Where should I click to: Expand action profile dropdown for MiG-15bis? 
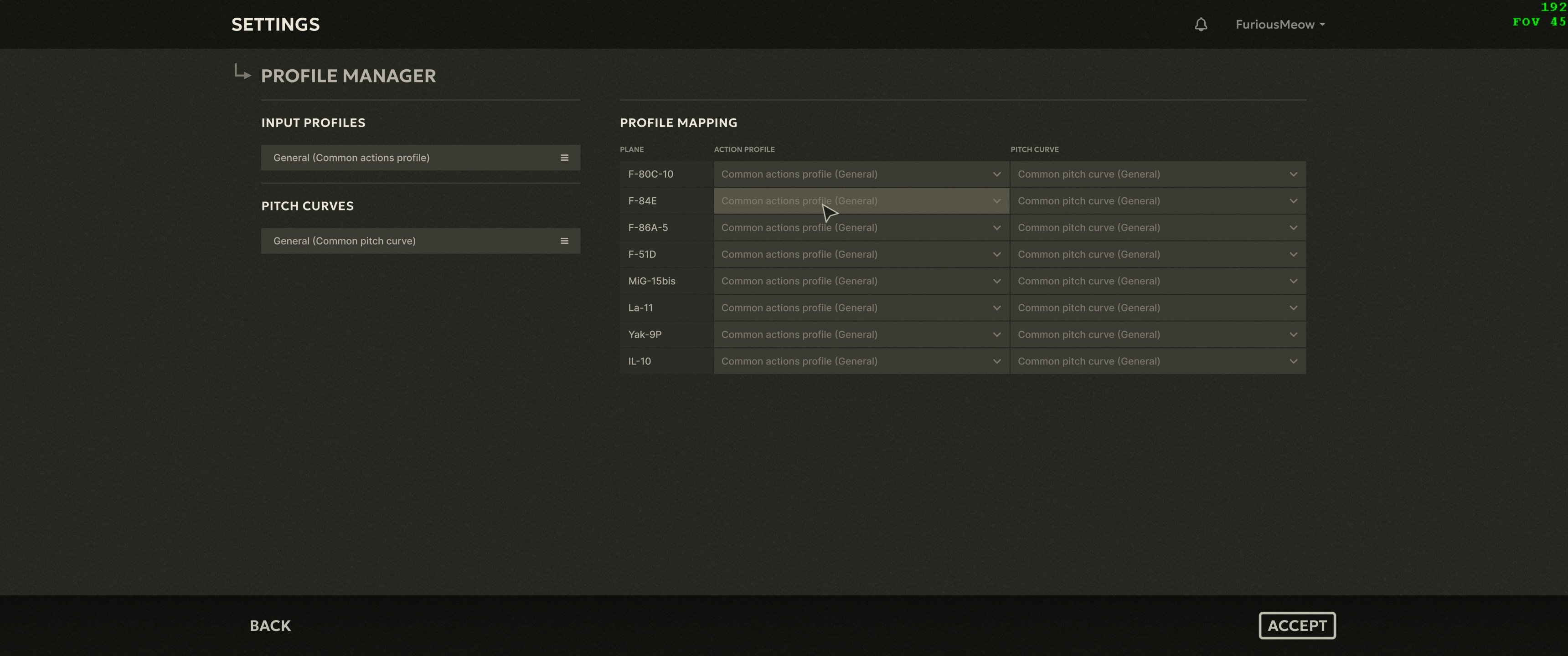[861, 281]
